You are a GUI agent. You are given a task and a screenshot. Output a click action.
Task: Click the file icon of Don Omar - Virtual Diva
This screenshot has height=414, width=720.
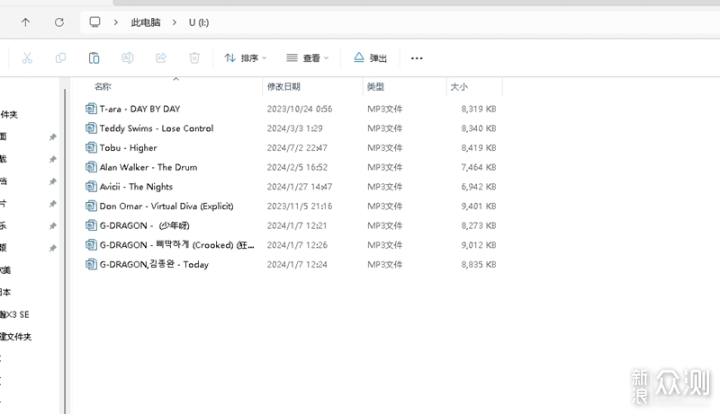(x=91, y=206)
